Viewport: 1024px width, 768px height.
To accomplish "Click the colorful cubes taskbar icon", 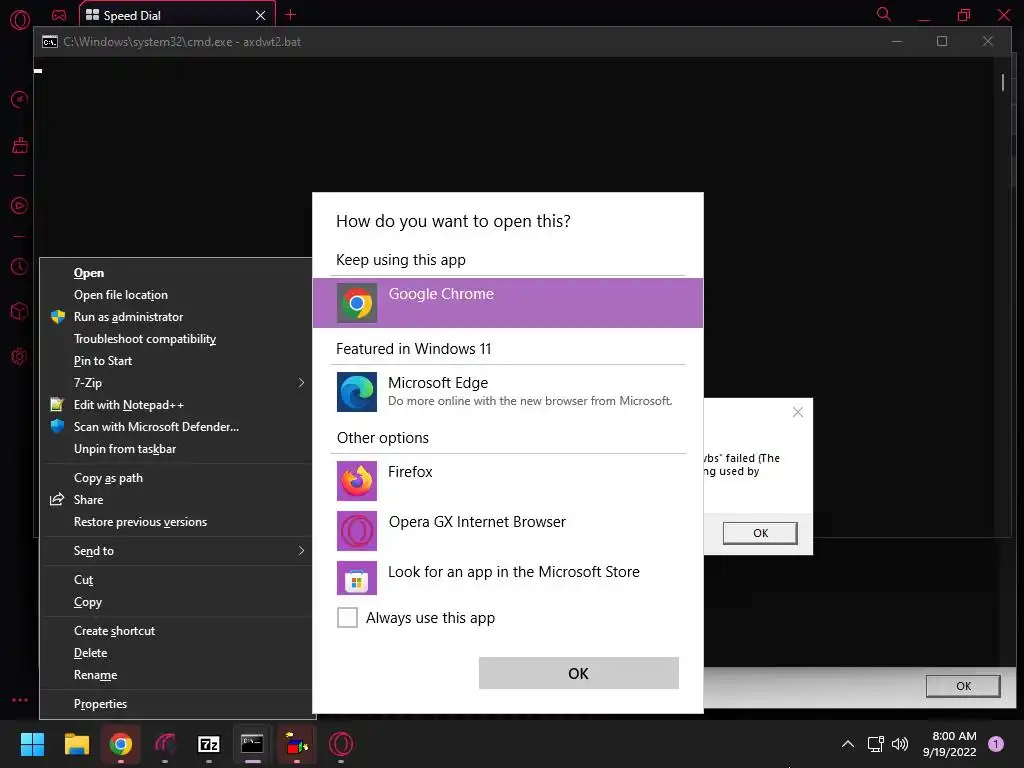I will pyautogui.click(x=296, y=744).
